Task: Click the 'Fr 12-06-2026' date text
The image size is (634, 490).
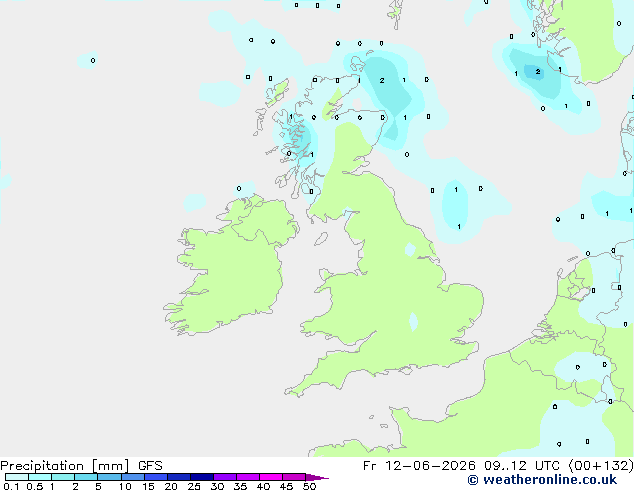Action: point(419,466)
